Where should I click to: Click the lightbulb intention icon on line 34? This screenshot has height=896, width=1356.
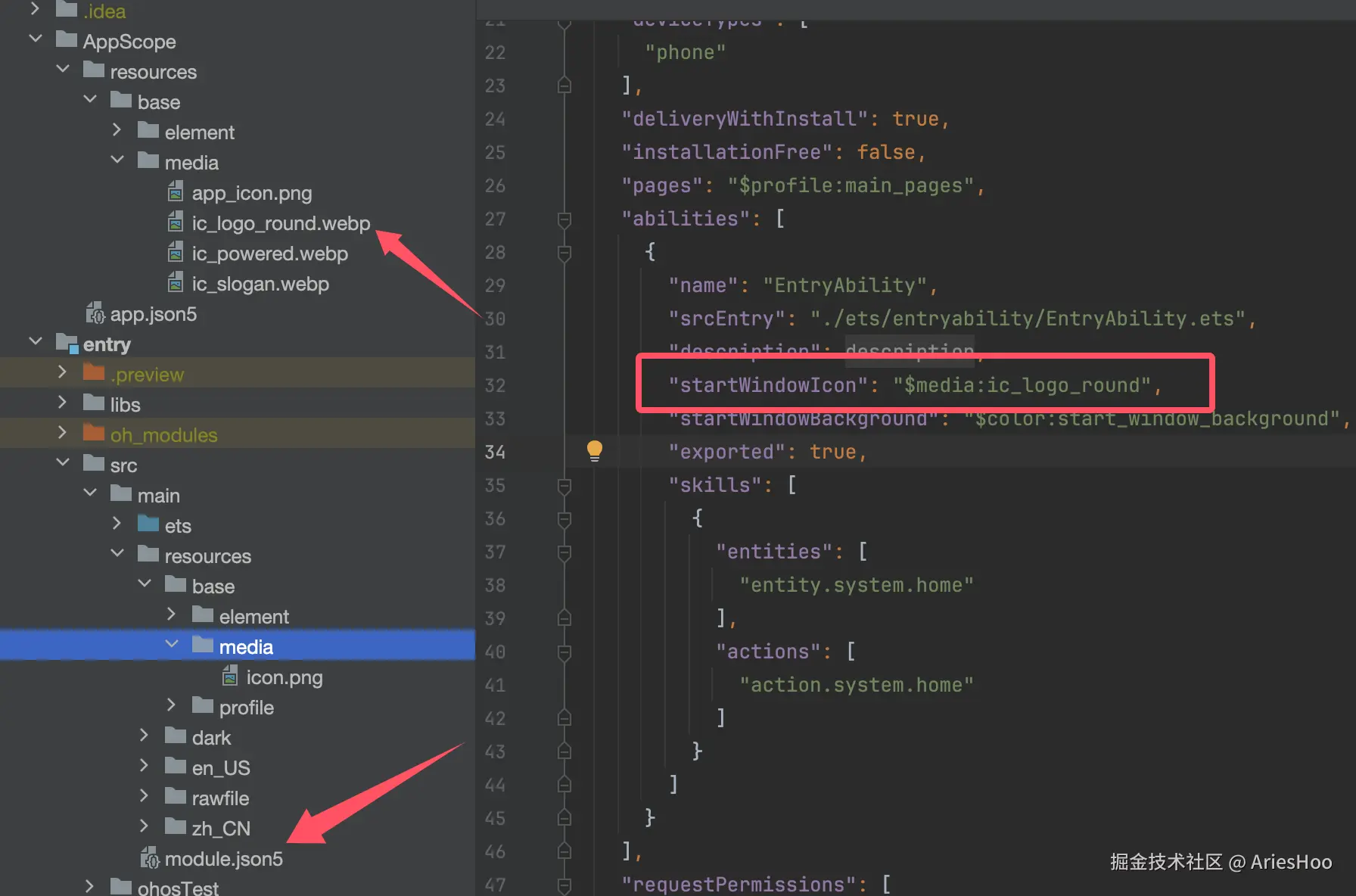595,451
